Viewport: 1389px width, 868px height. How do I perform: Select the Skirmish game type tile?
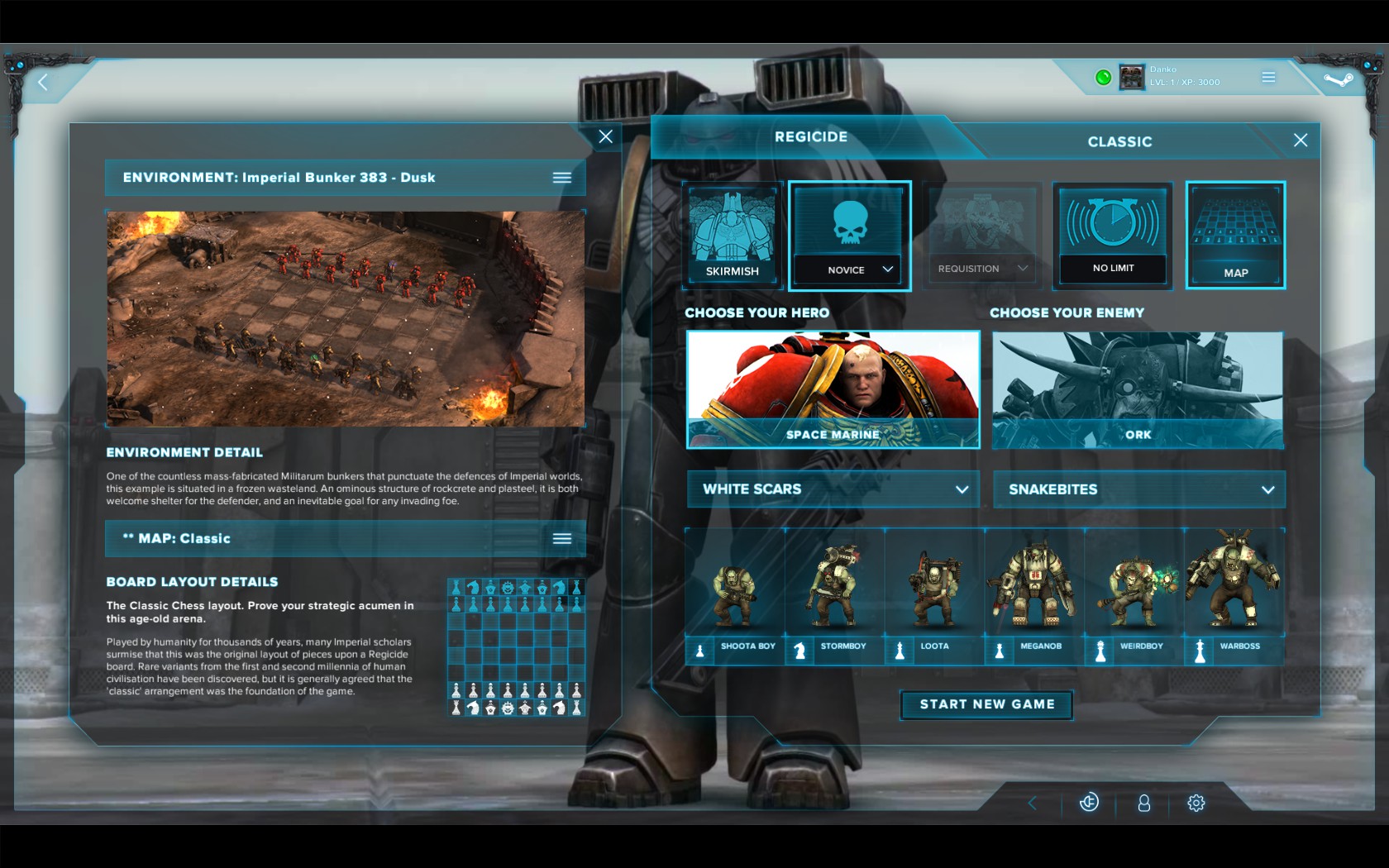click(x=733, y=235)
